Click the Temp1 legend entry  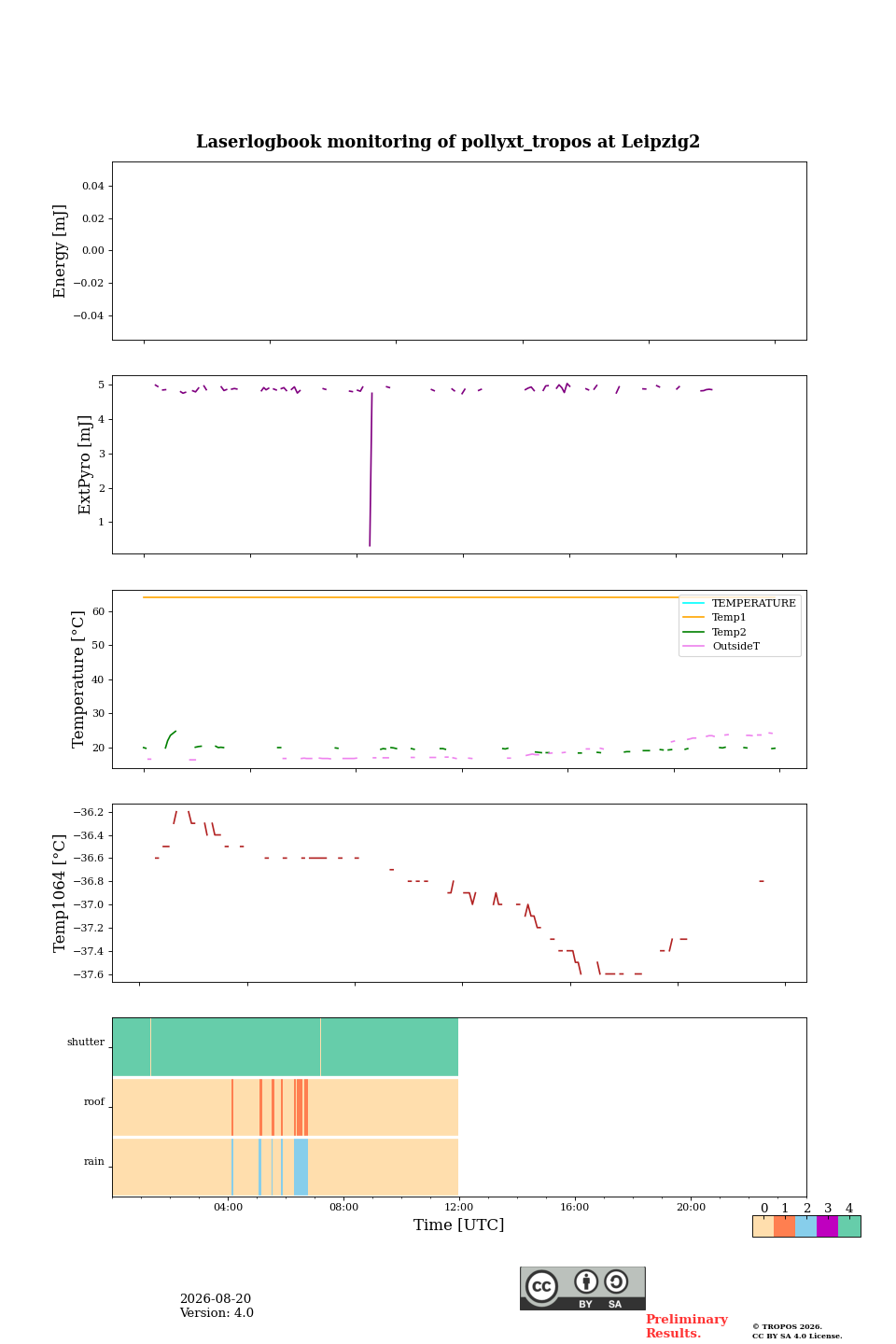coord(715,618)
